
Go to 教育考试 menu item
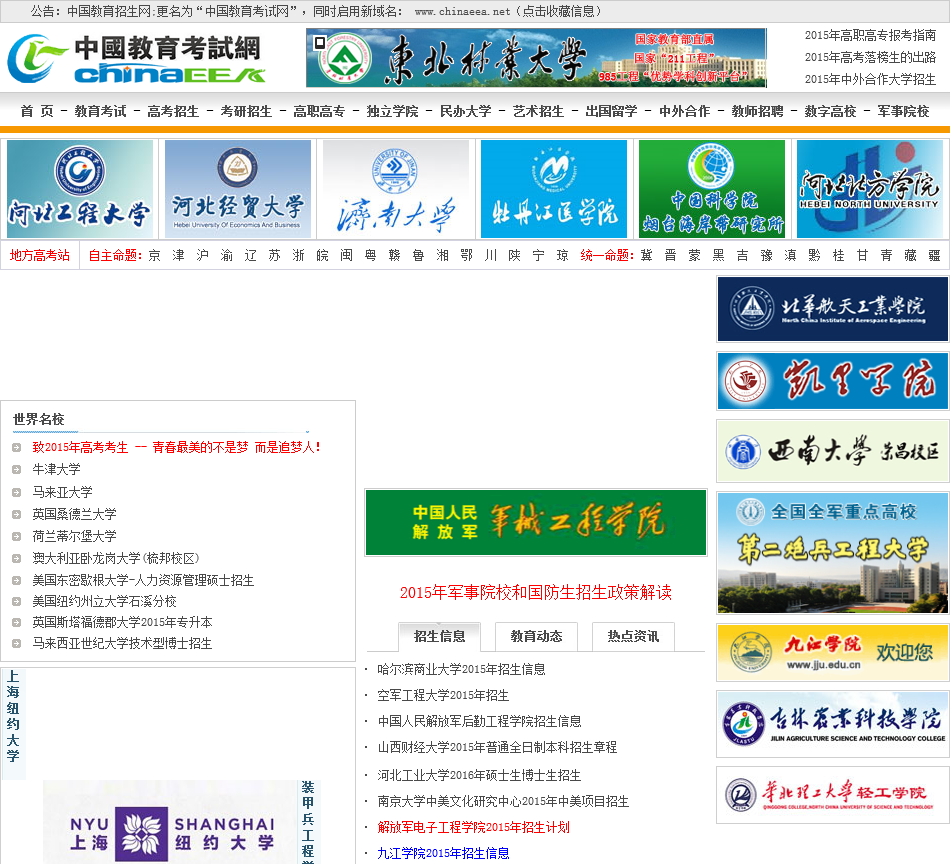click(101, 111)
